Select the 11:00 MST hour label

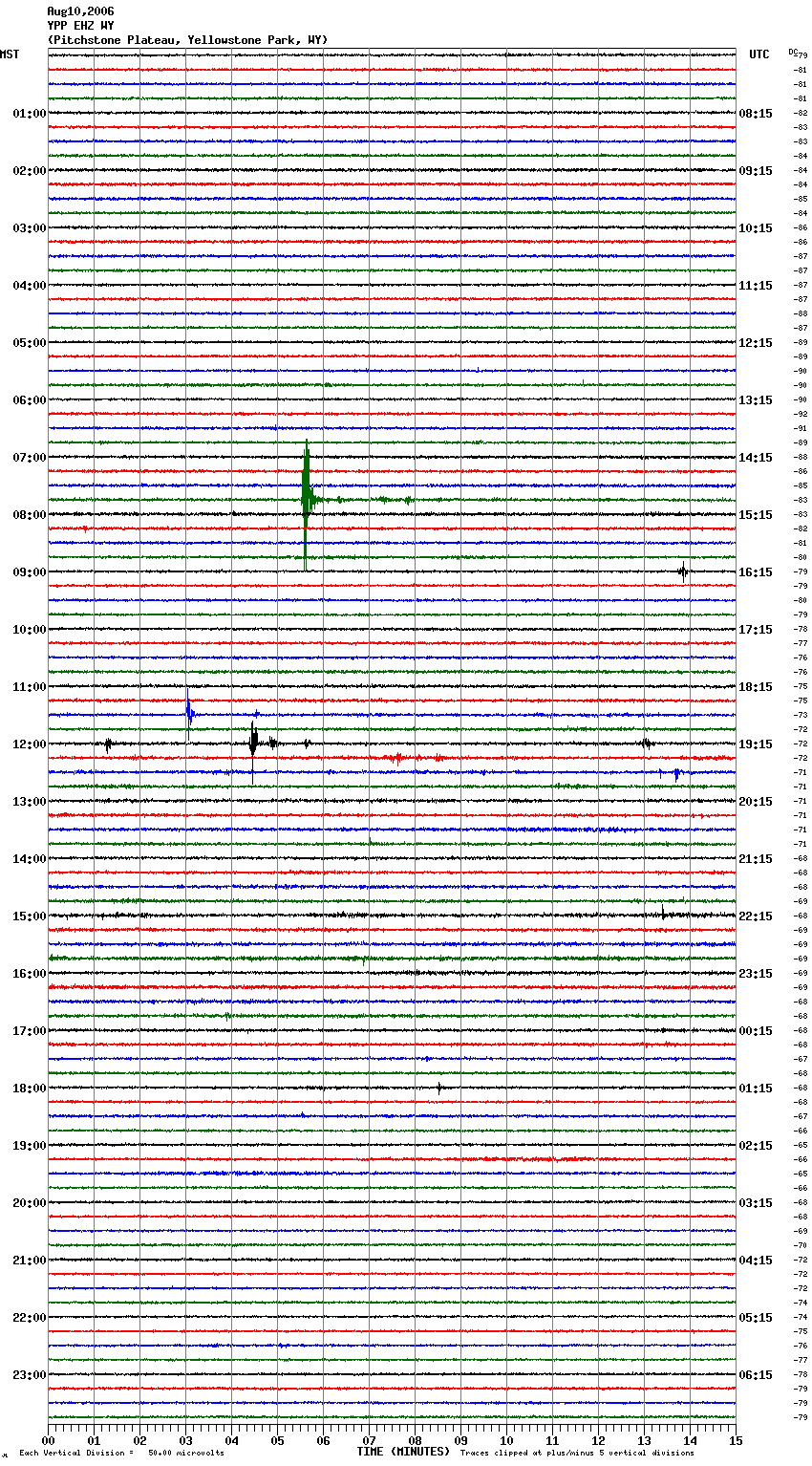click(30, 687)
